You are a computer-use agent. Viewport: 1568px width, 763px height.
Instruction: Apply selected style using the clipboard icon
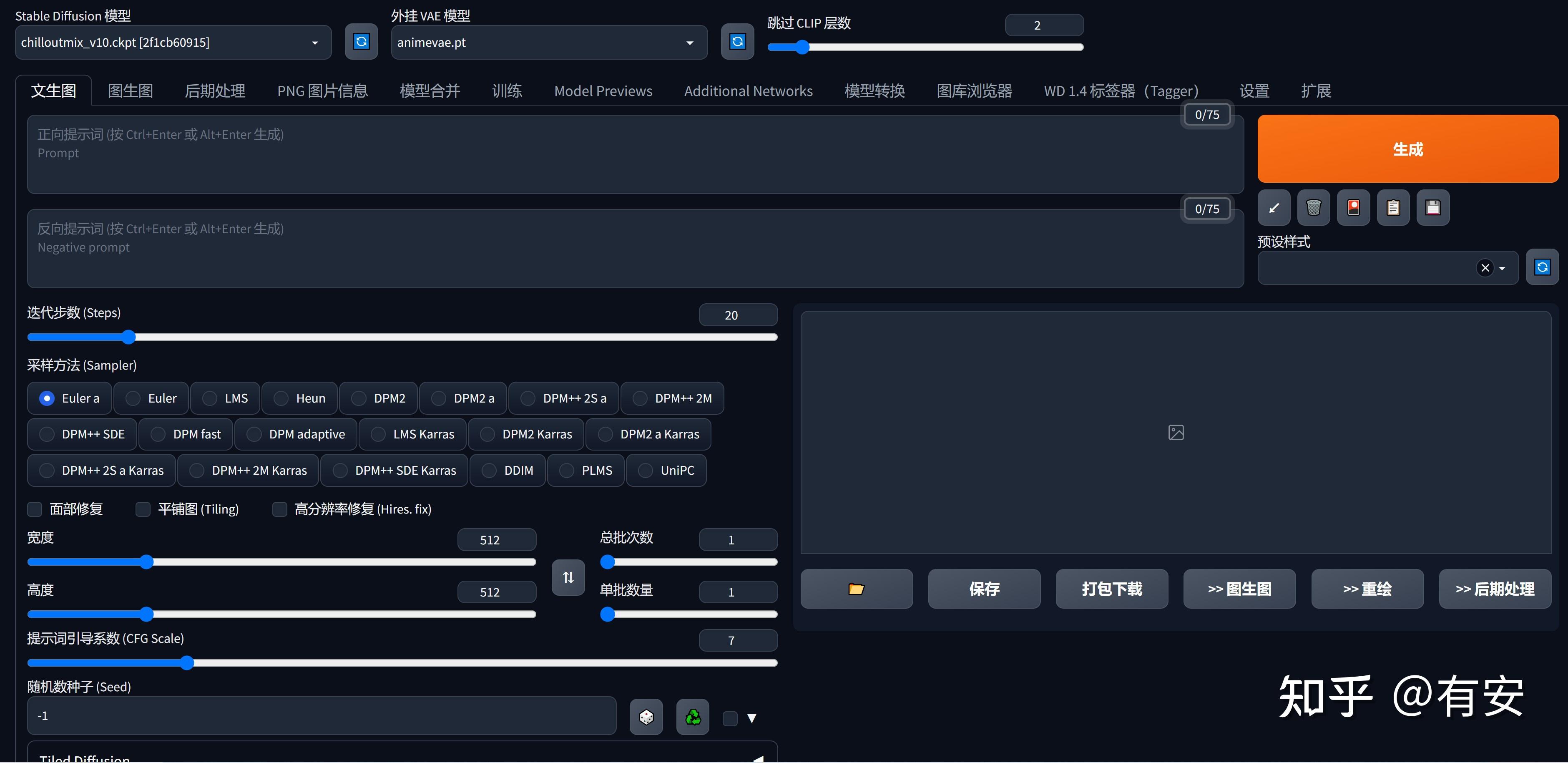[1394, 208]
